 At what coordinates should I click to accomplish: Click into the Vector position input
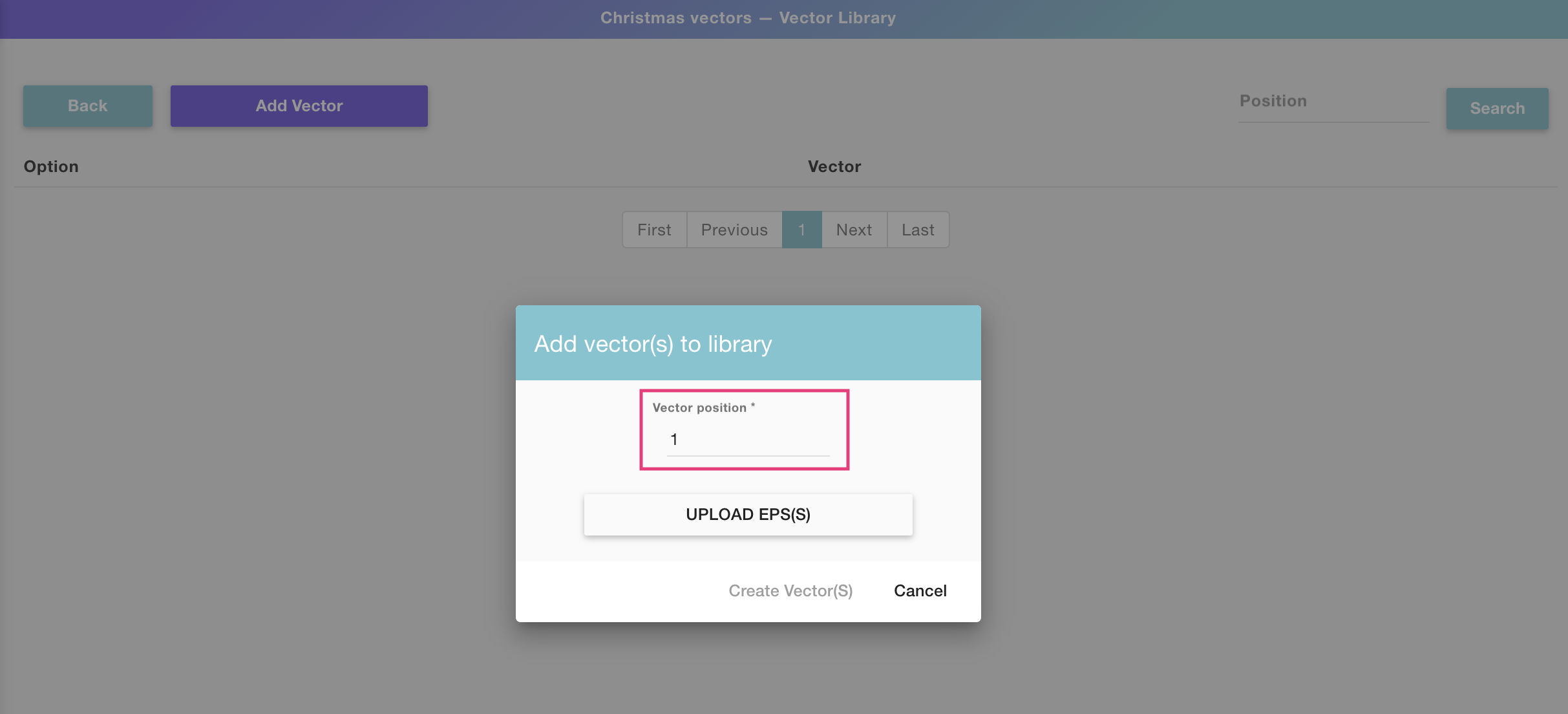point(748,440)
